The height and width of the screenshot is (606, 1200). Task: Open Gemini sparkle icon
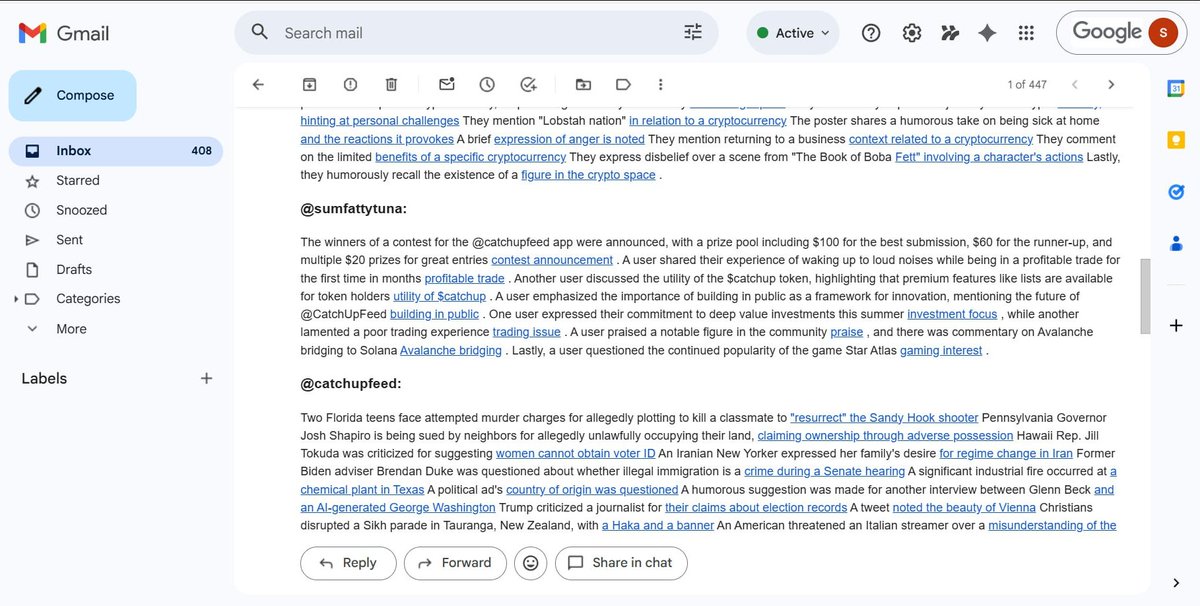point(987,32)
